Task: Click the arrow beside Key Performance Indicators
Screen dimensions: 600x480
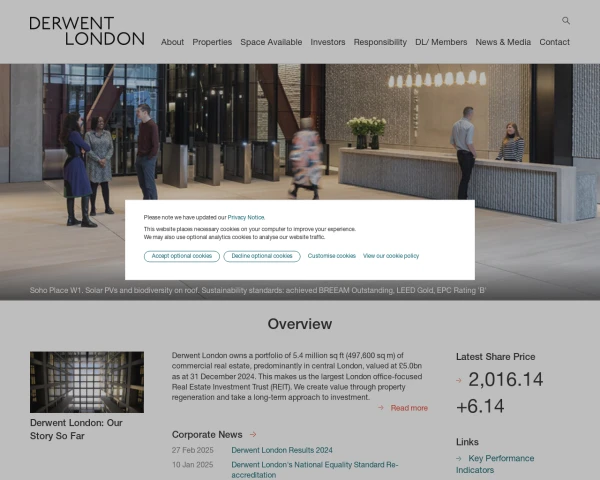Action: point(459,458)
